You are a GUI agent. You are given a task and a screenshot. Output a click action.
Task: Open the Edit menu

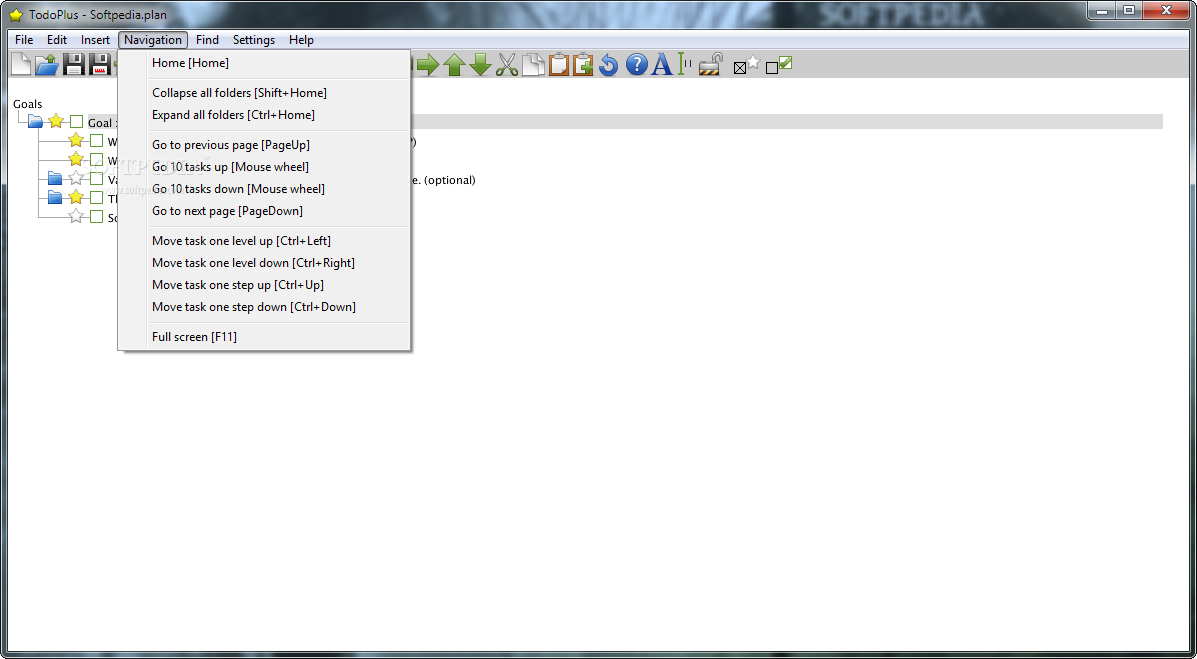57,40
